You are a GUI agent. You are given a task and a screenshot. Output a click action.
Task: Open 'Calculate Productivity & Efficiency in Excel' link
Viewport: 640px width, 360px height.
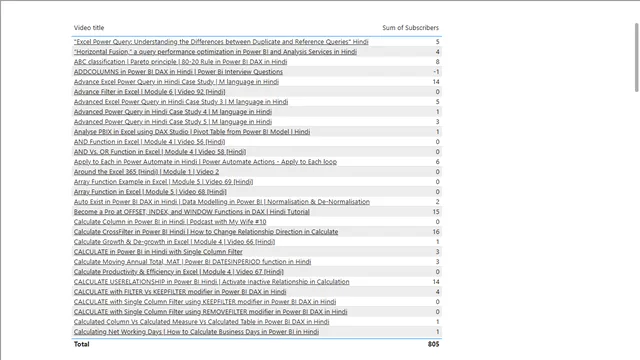point(178,272)
